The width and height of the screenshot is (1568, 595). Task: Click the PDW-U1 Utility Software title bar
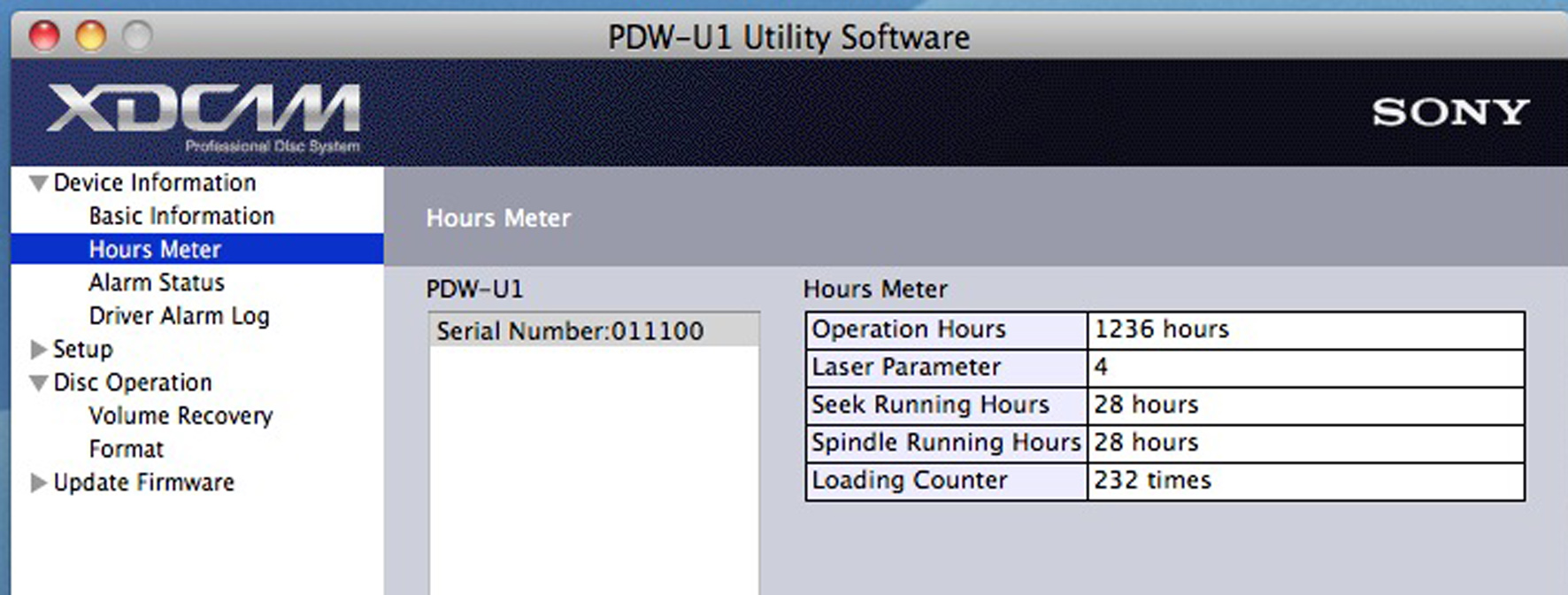[788, 37]
